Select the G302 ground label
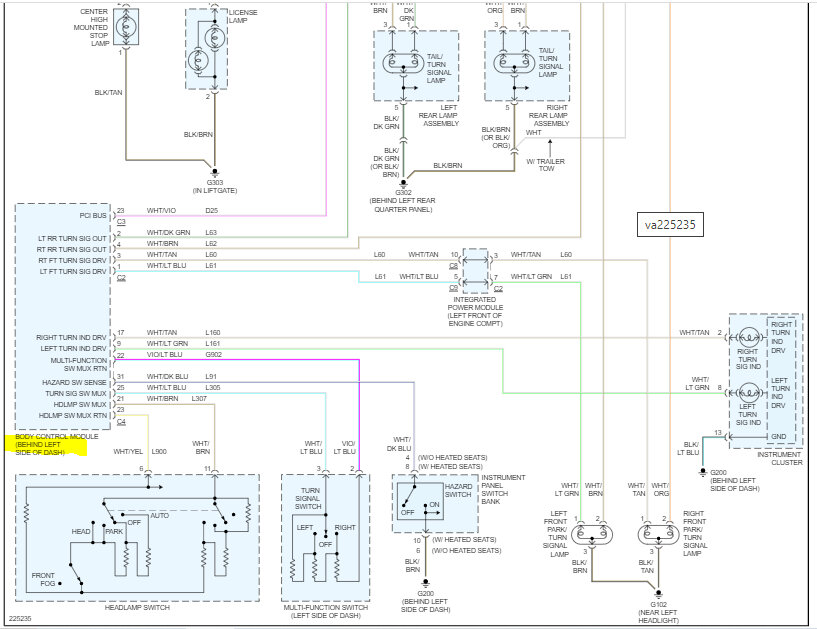 403,201
